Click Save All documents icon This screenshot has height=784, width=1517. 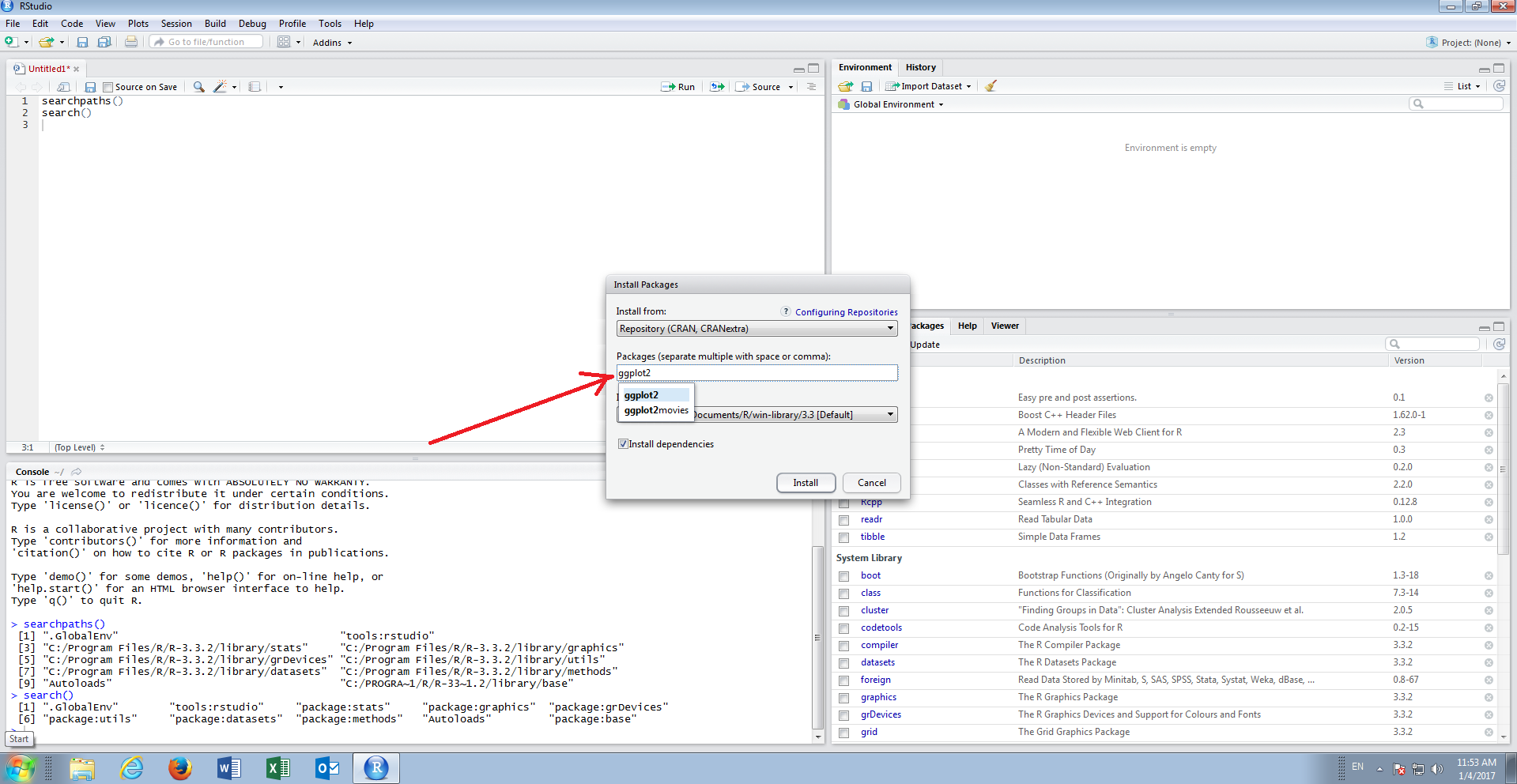click(x=104, y=42)
